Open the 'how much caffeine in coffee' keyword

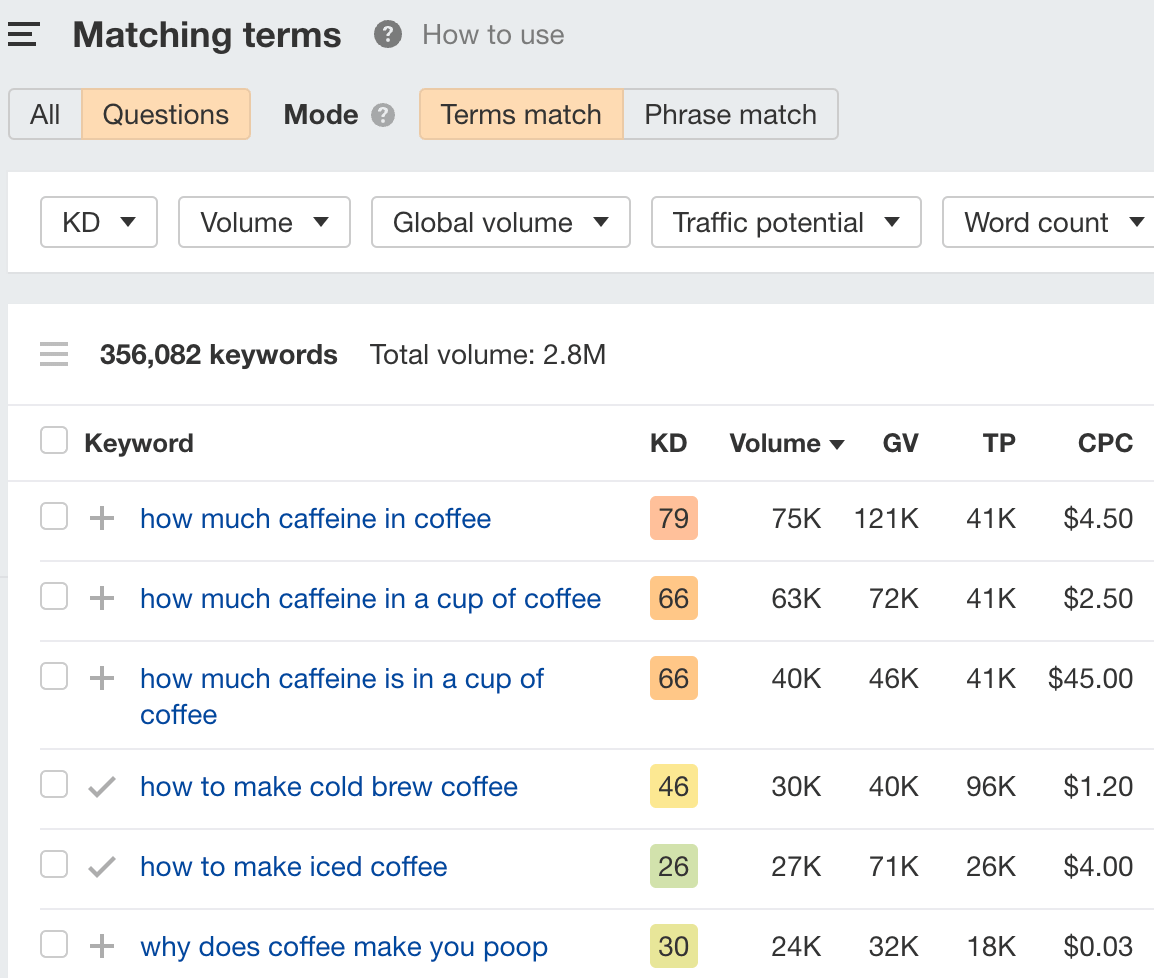315,518
